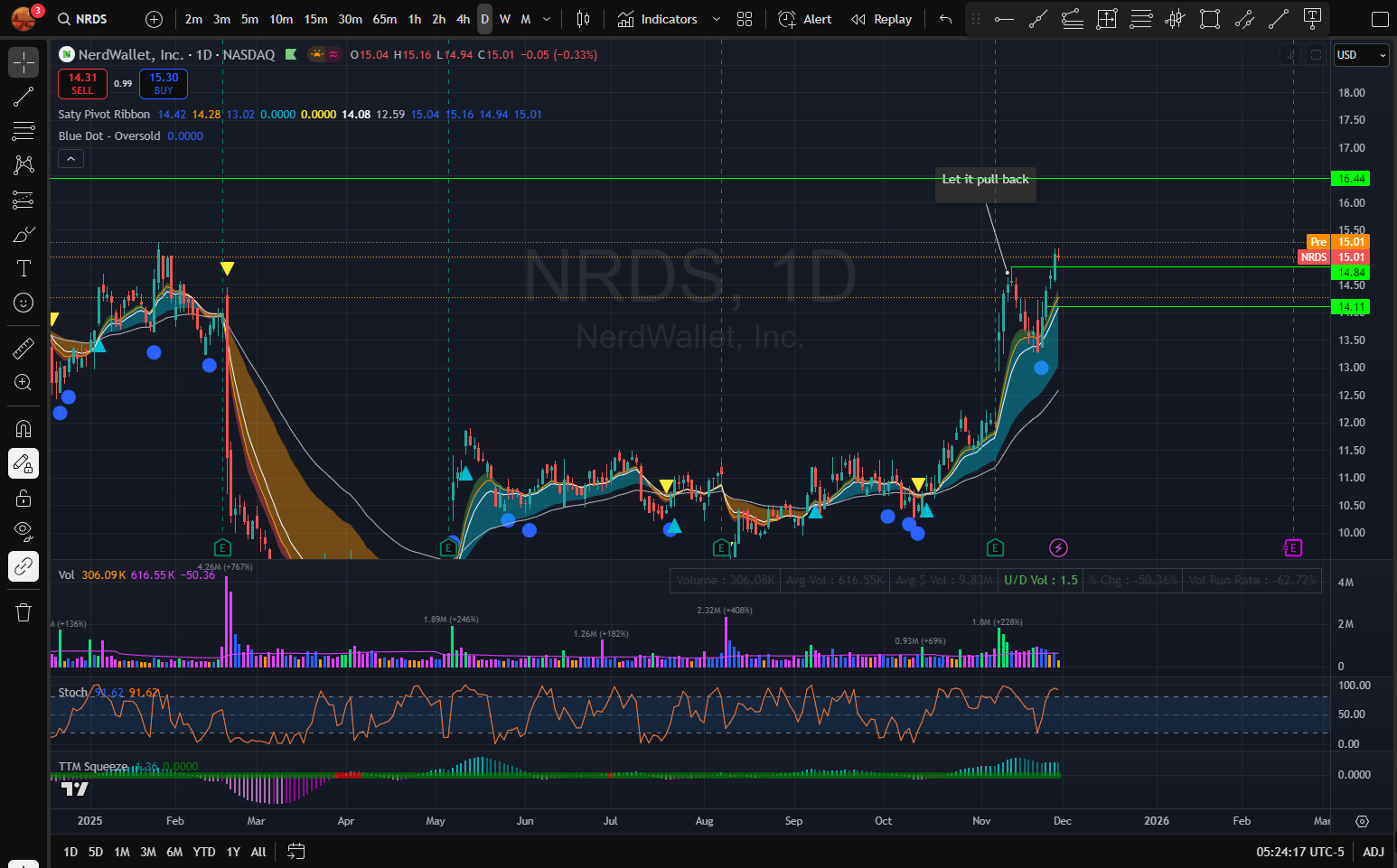Open the candlestick chart type selector

click(x=584, y=19)
